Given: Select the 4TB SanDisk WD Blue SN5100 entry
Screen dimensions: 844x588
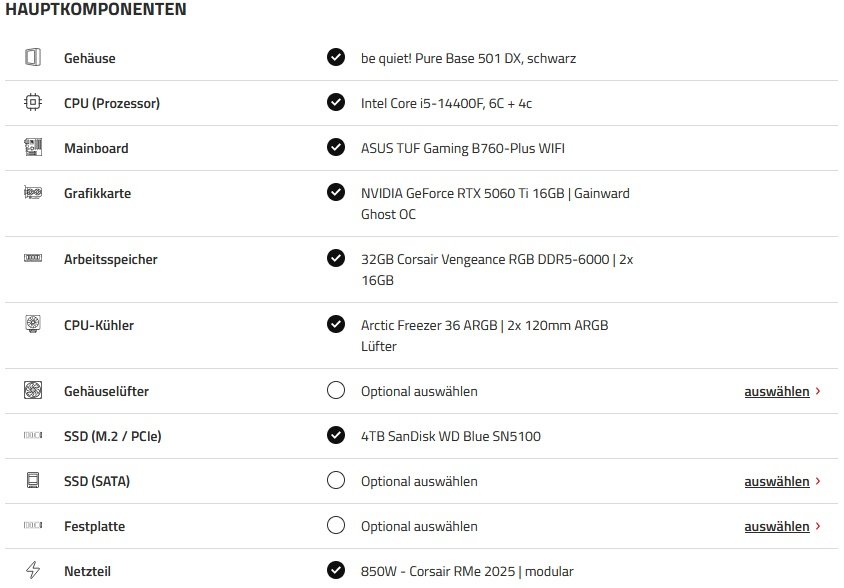Looking at the screenshot, I should (x=451, y=436).
